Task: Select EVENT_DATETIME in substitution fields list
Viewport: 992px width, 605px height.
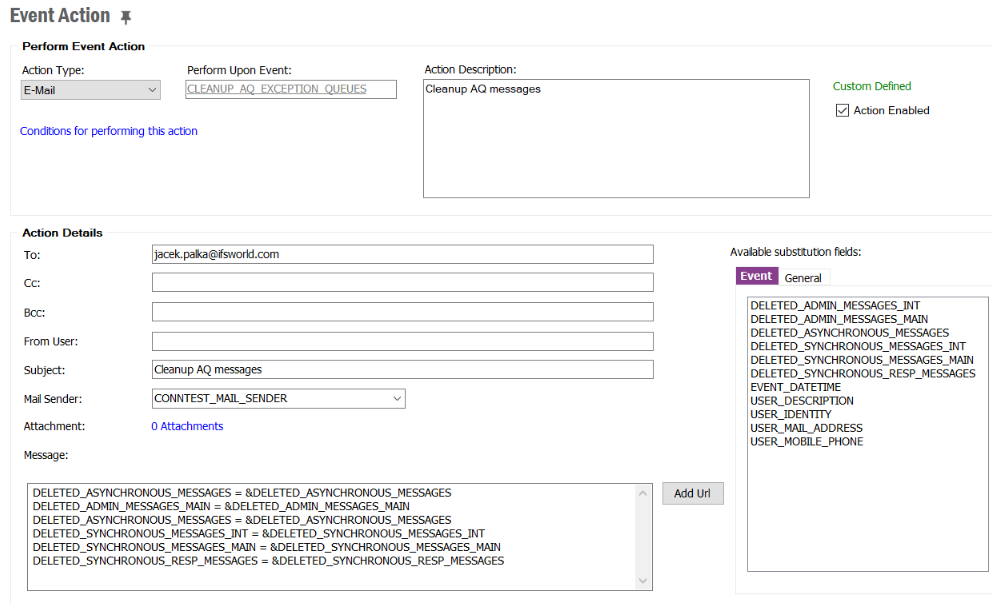Action: coord(796,387)
